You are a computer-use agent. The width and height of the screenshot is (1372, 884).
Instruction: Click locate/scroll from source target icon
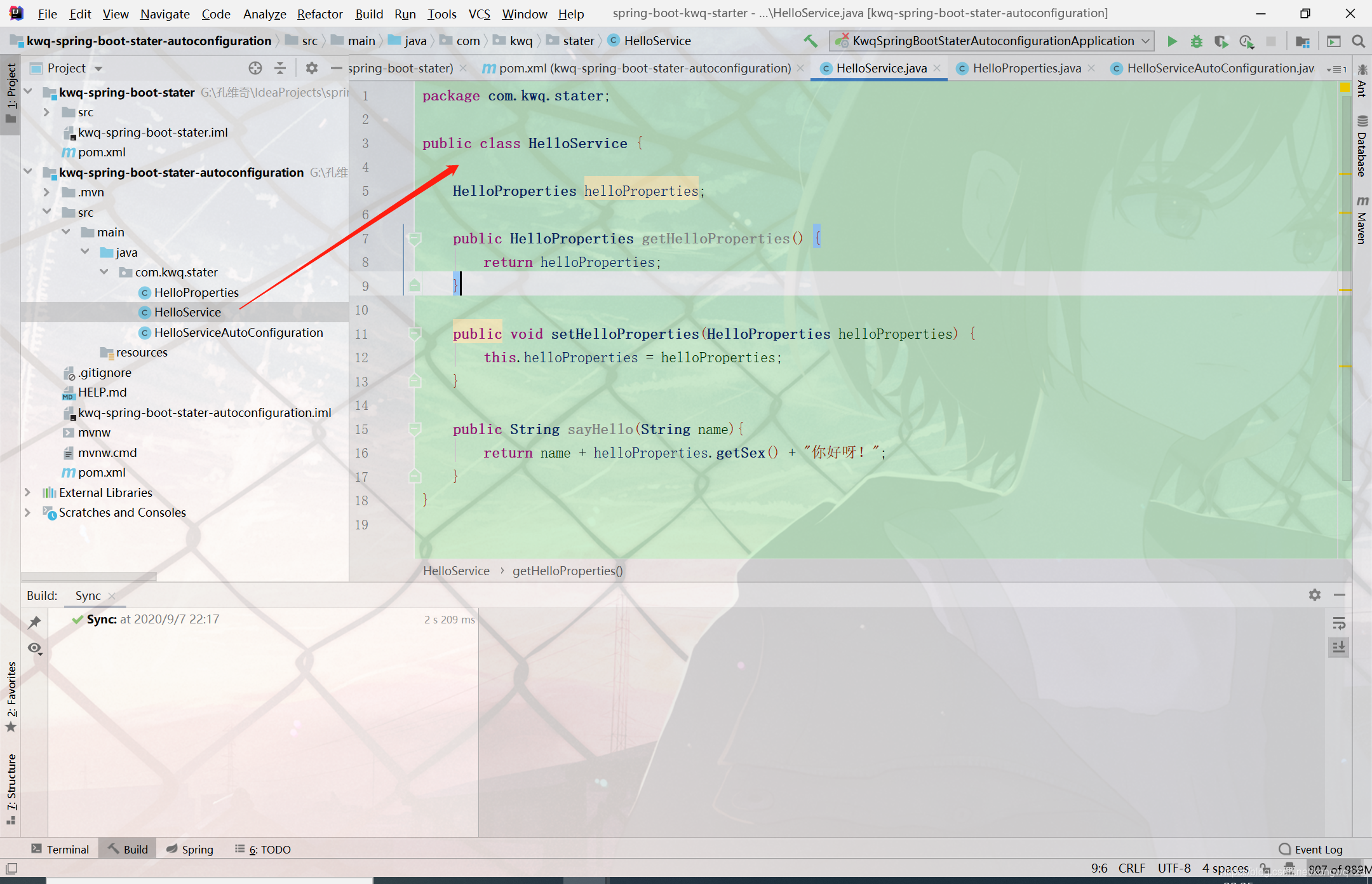[255, 68]
